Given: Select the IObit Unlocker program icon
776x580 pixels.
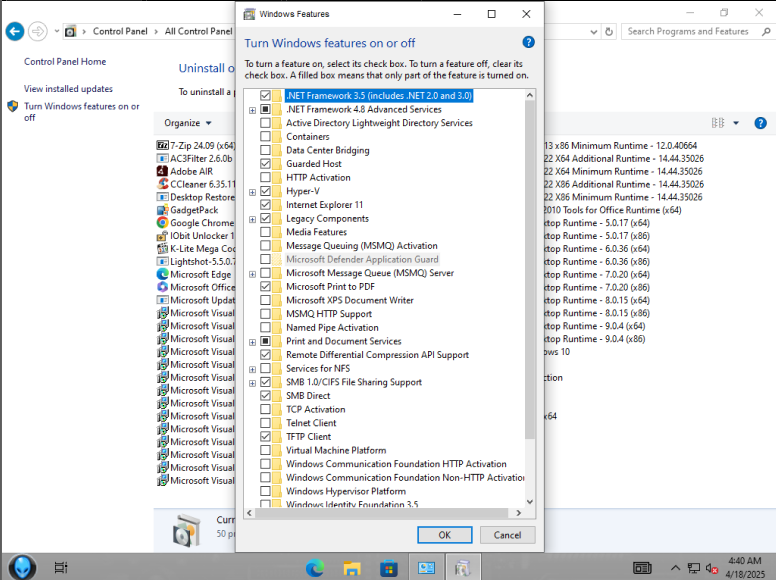Looking at the screenshot, I should [162, 236].
